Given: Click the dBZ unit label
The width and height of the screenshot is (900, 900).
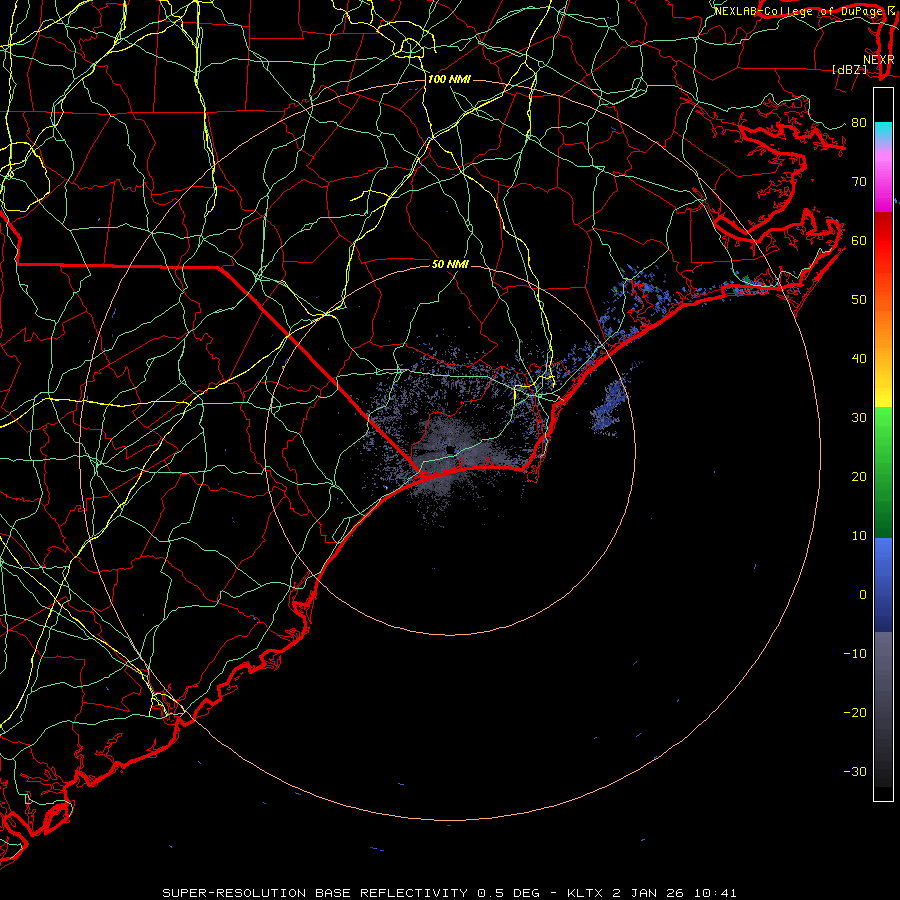Looking at the screenshot, I should click(849, 69).
